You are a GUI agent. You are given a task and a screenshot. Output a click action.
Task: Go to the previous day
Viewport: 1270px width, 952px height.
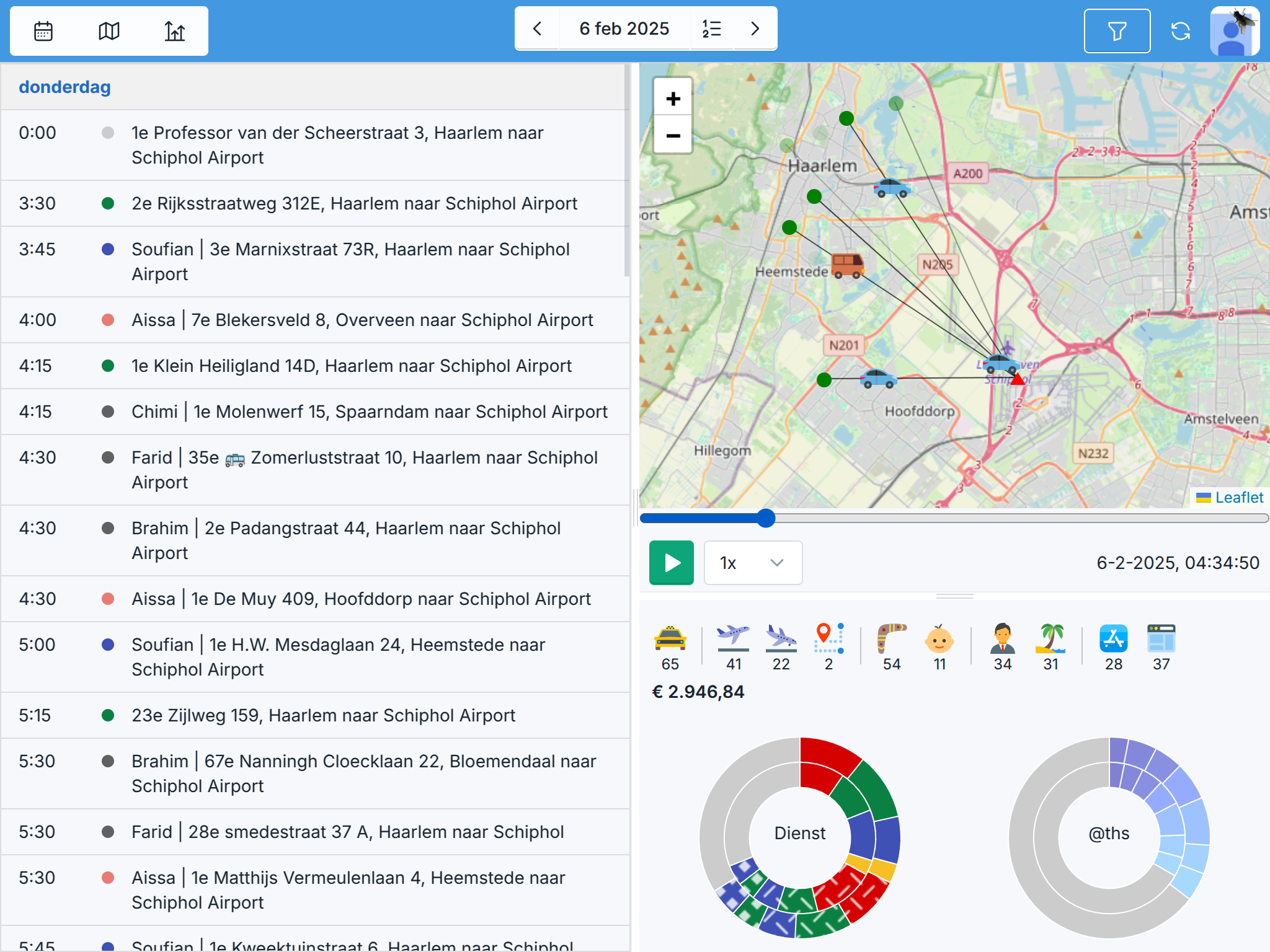tap(538, 29)
